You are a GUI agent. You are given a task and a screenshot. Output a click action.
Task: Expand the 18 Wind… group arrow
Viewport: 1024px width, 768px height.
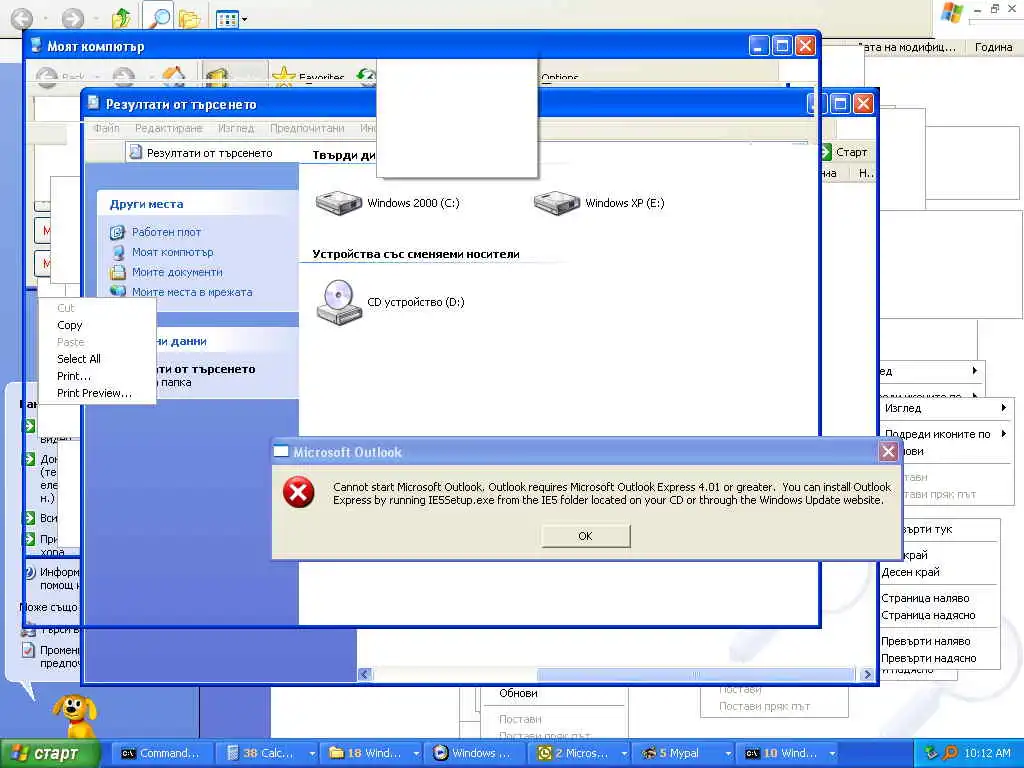(416, 754)
